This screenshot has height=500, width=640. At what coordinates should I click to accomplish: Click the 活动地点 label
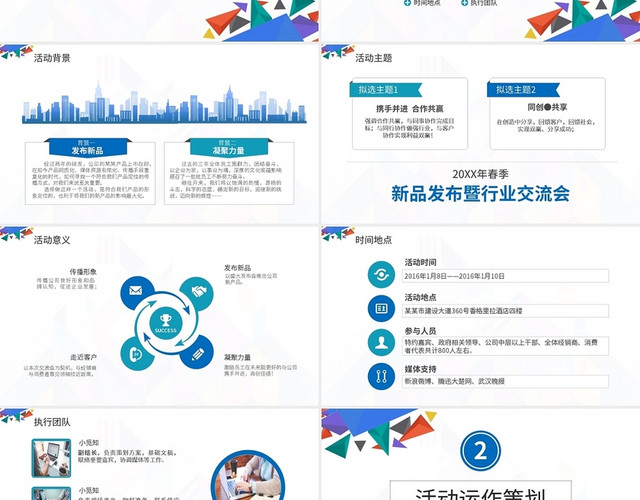point(420,297)
